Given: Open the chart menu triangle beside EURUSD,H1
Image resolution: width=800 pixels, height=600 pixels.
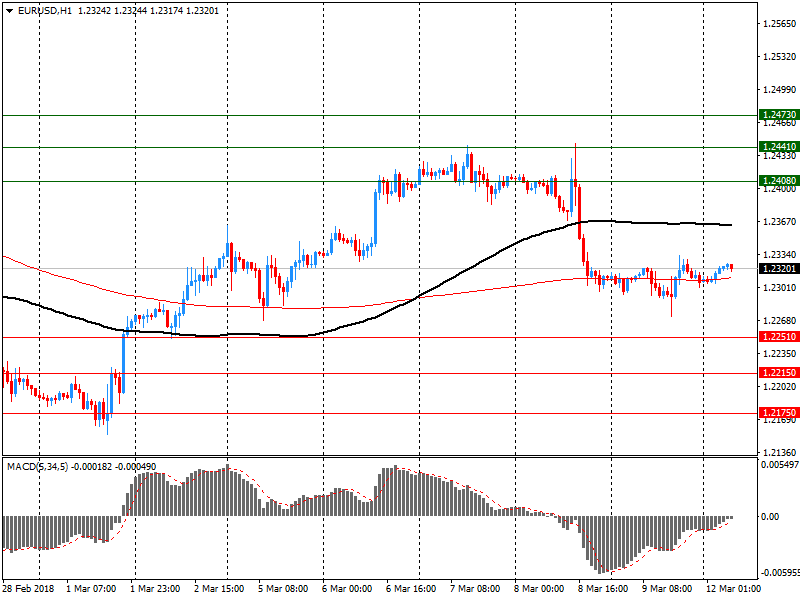Looking at the screenshot, I should [9, 11].
